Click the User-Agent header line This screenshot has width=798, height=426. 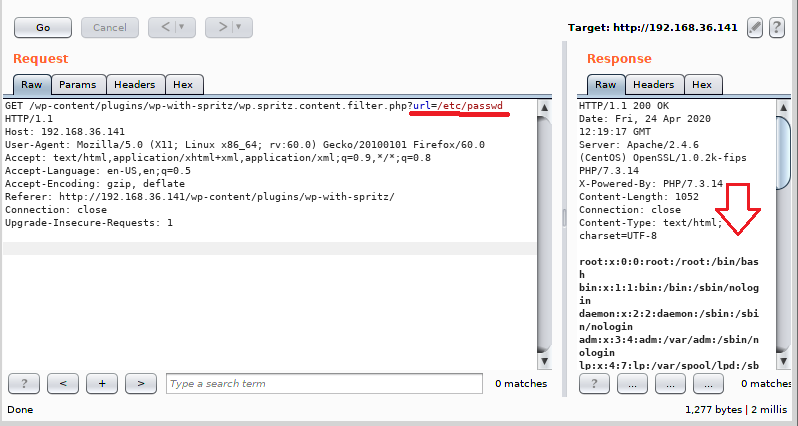pyautogui.click(x=245, y=145)
